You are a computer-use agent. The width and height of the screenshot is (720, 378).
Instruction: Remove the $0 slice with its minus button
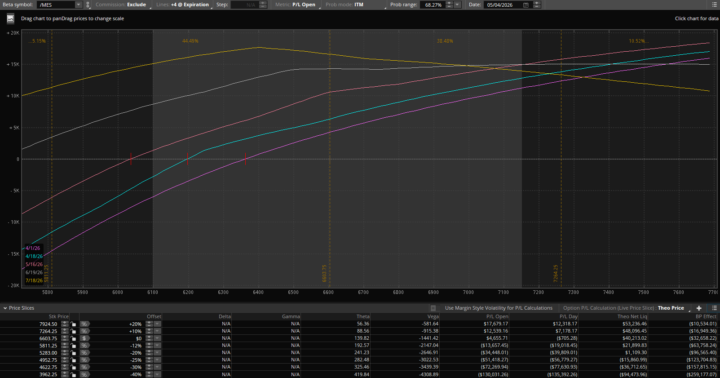[x=157, y=338]
